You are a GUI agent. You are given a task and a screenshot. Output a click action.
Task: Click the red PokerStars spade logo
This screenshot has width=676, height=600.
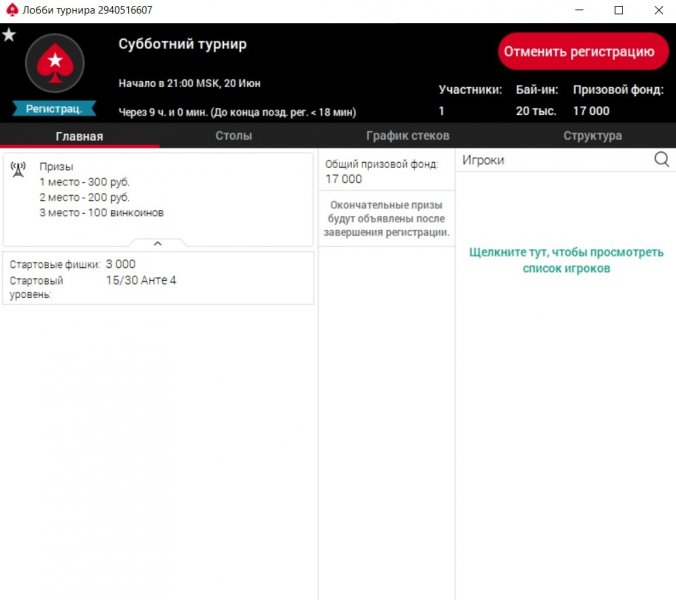[x=54, y=64]
